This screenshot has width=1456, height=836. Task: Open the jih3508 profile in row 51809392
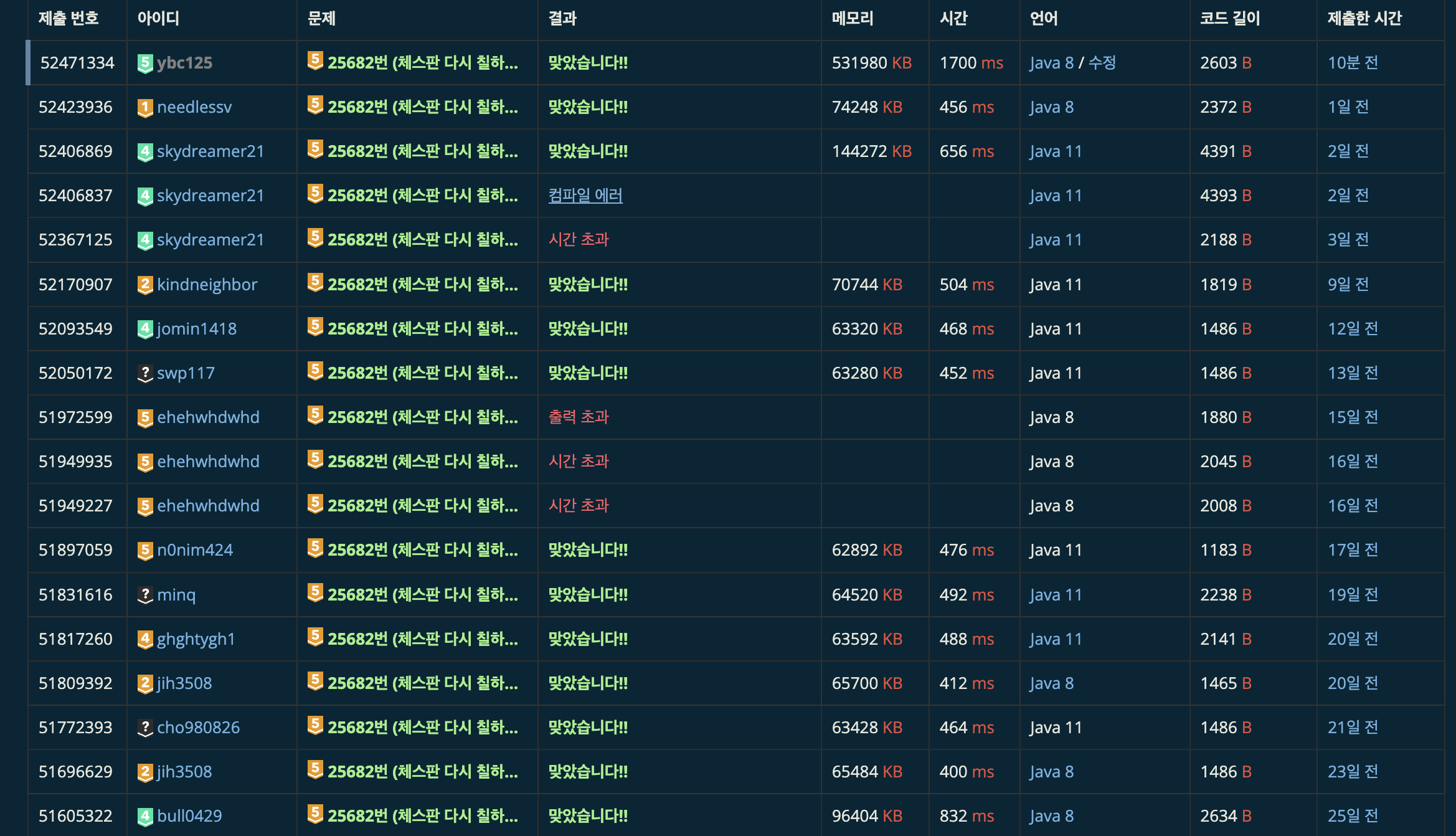click(184, 683)
